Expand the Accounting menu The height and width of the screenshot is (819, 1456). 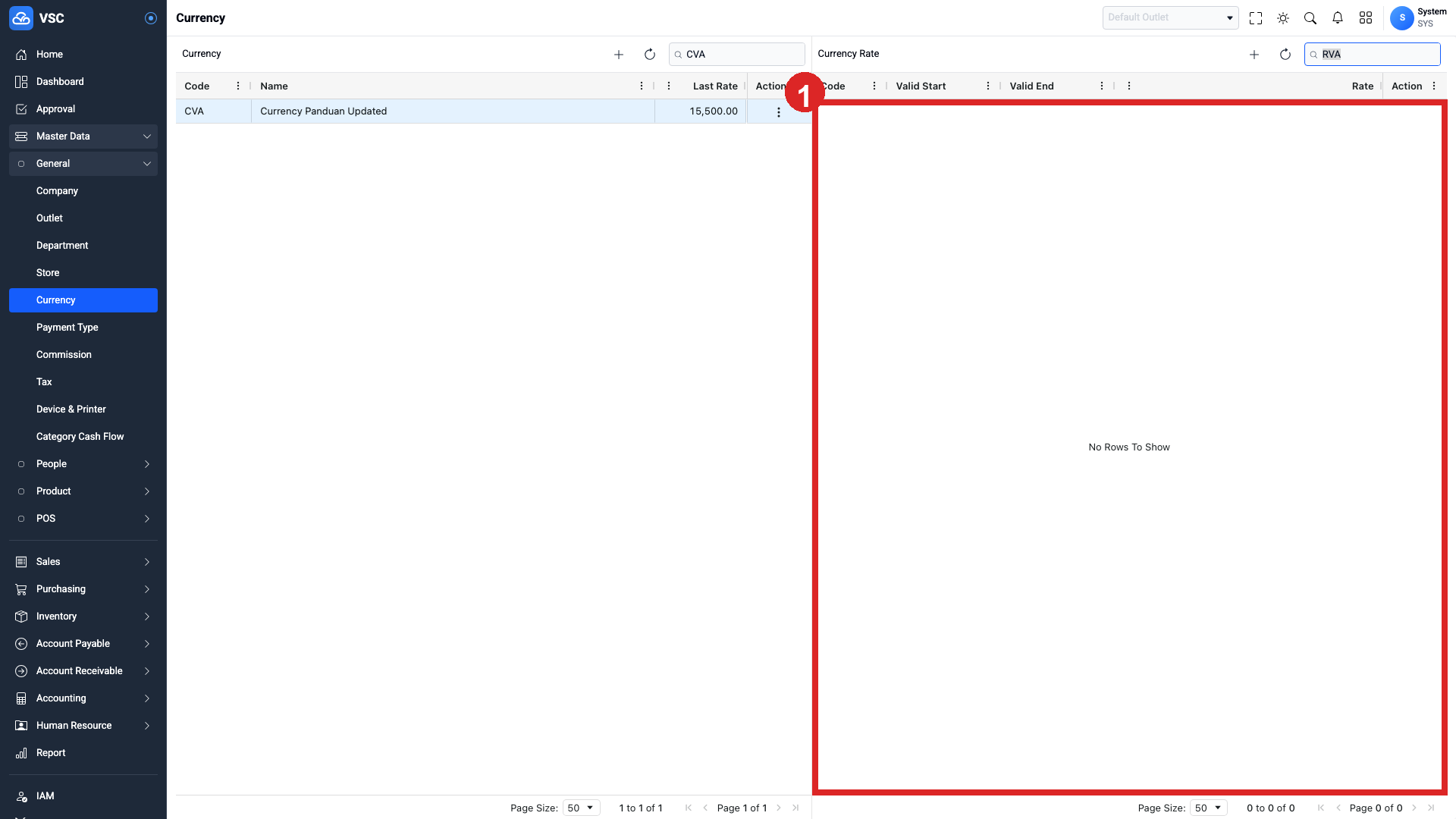point(83,698)
